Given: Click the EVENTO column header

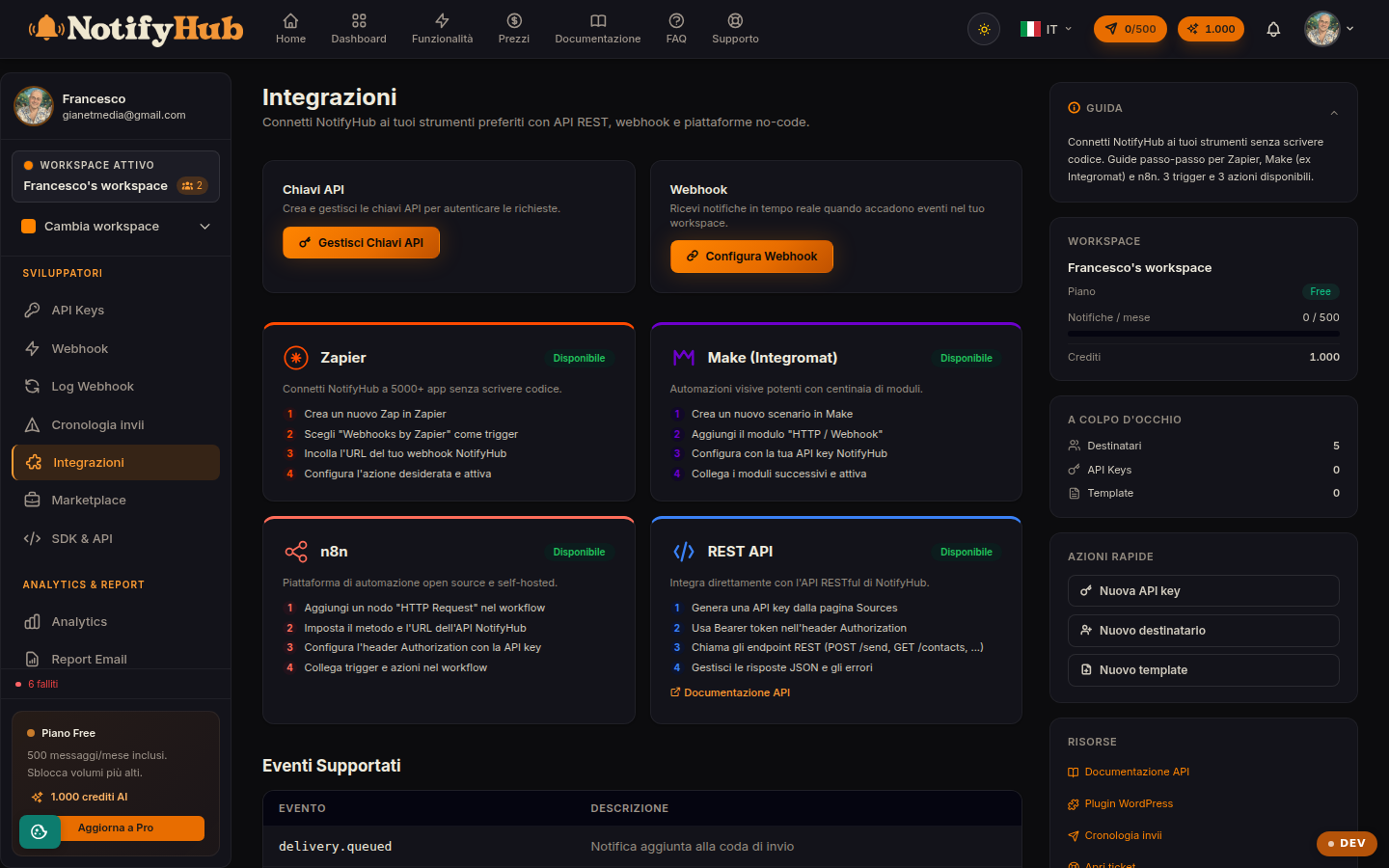Looking at the screenshot, I should 302,808.
